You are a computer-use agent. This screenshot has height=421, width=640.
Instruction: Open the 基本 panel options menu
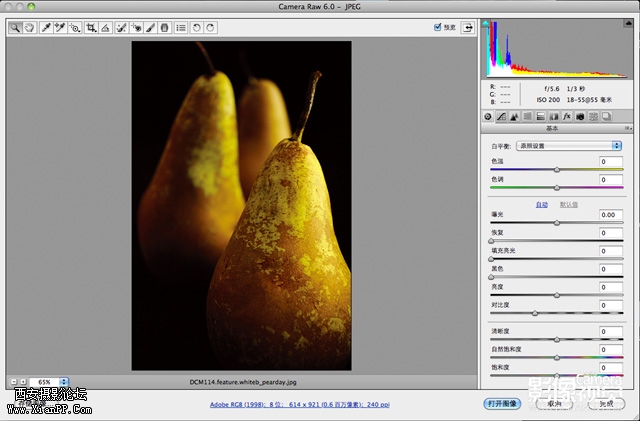[628, 129]
